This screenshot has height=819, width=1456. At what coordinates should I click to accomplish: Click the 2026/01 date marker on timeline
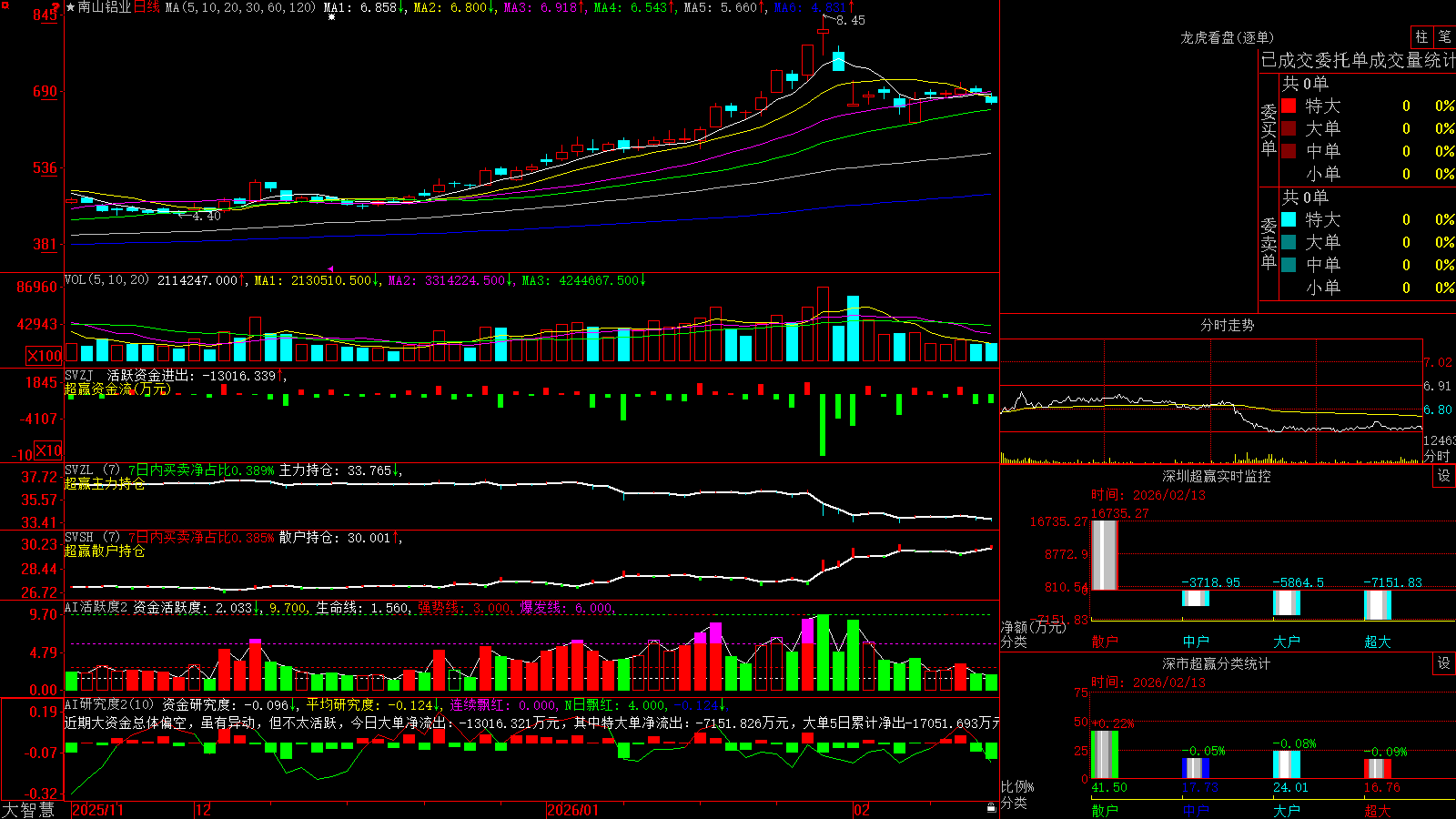coord(573,809)
